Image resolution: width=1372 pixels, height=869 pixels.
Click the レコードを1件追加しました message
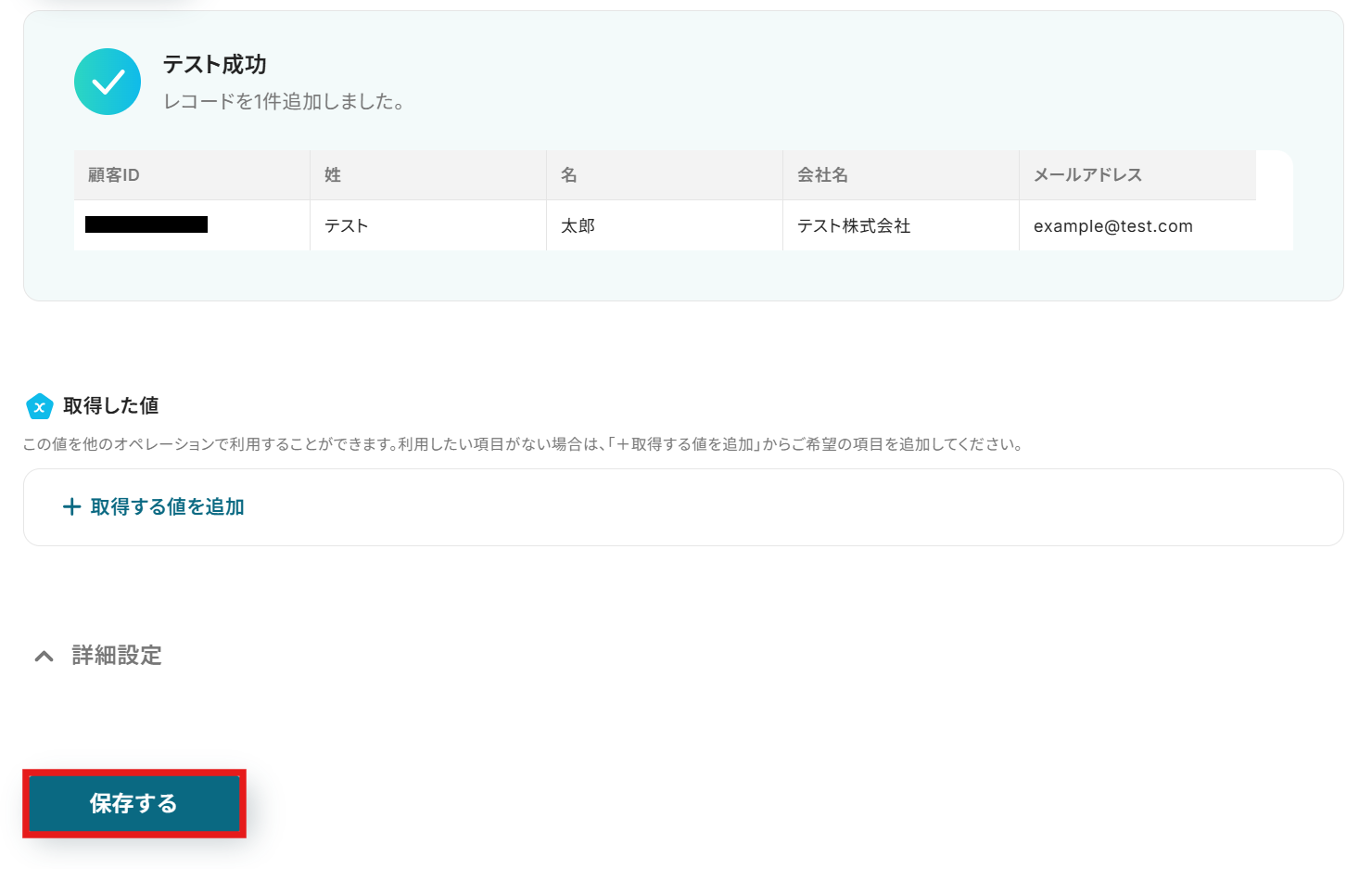coord(285,102)
